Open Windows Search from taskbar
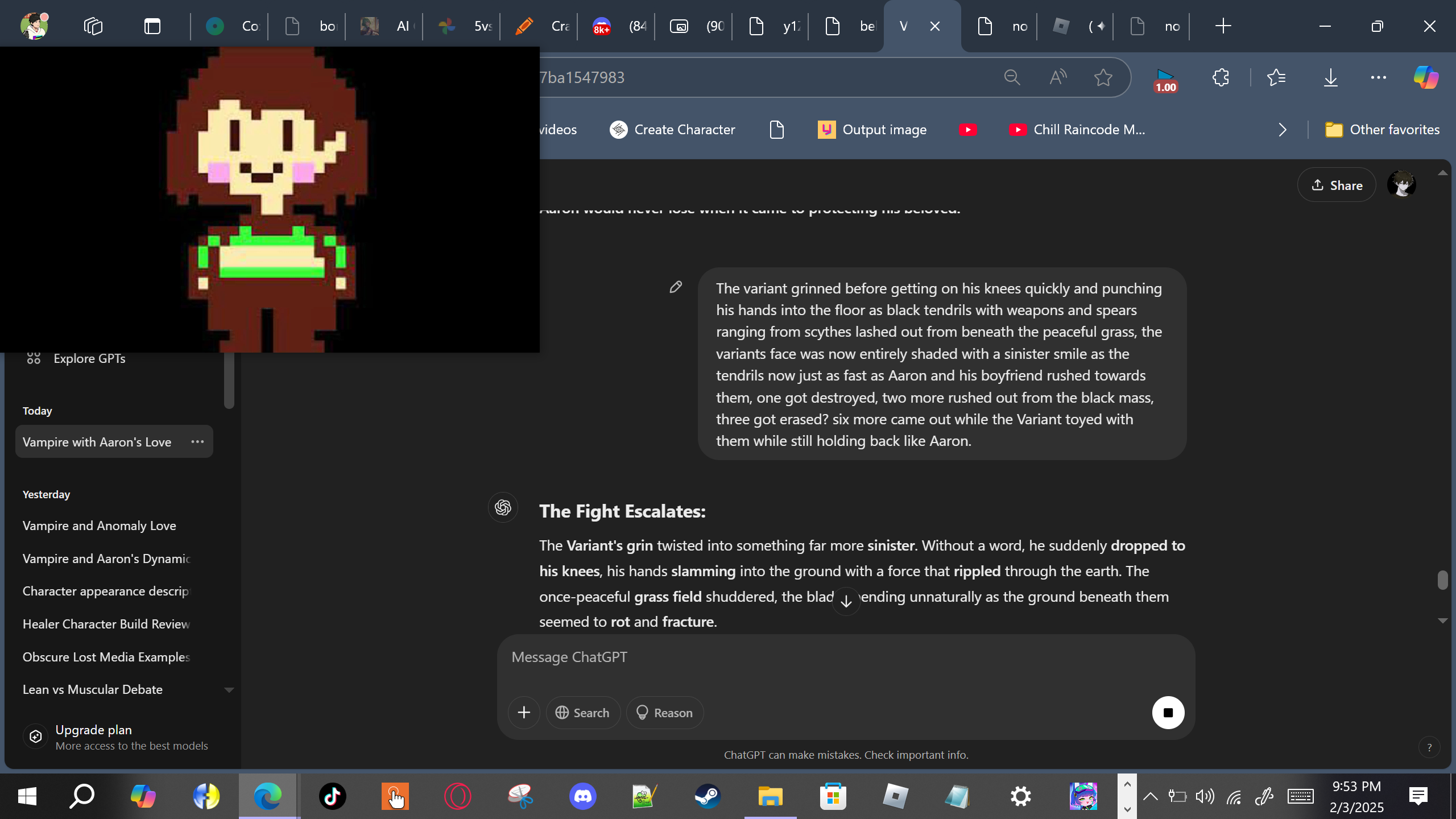Screen dimensions: 1456x819 (x=82, y=796)
